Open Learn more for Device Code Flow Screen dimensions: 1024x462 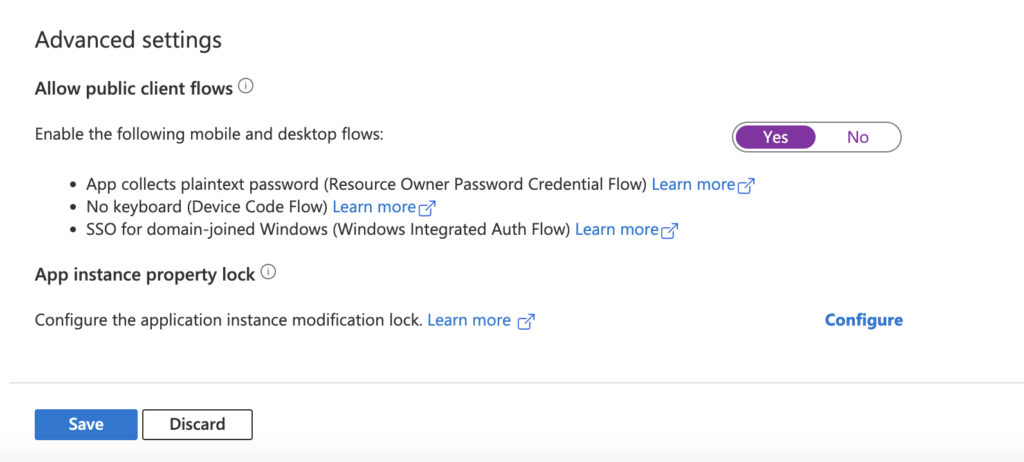pos(374,207)
